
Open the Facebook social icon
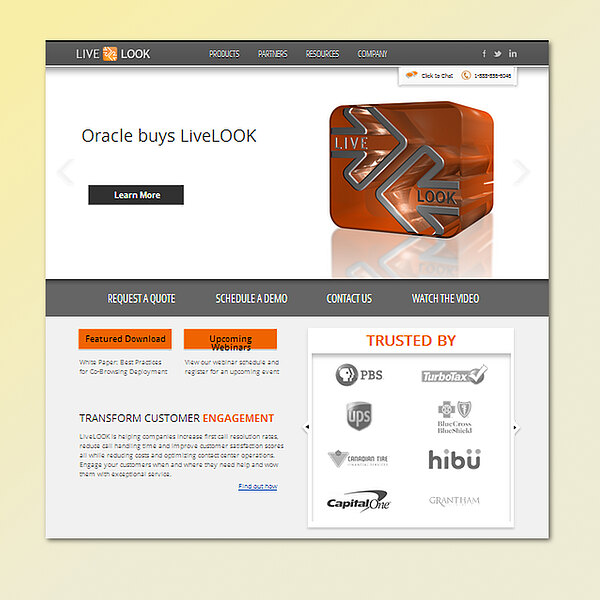tap(484, 54)
